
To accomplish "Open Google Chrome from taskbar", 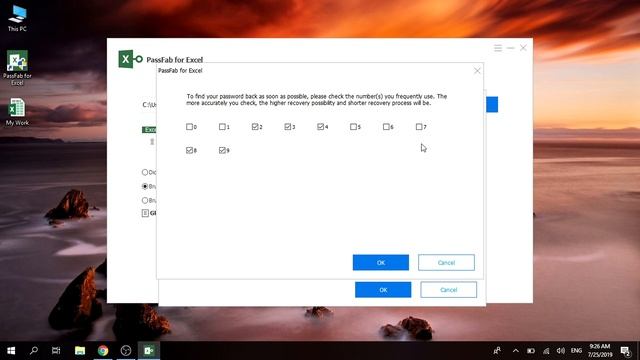I will (x=103, y=351).
